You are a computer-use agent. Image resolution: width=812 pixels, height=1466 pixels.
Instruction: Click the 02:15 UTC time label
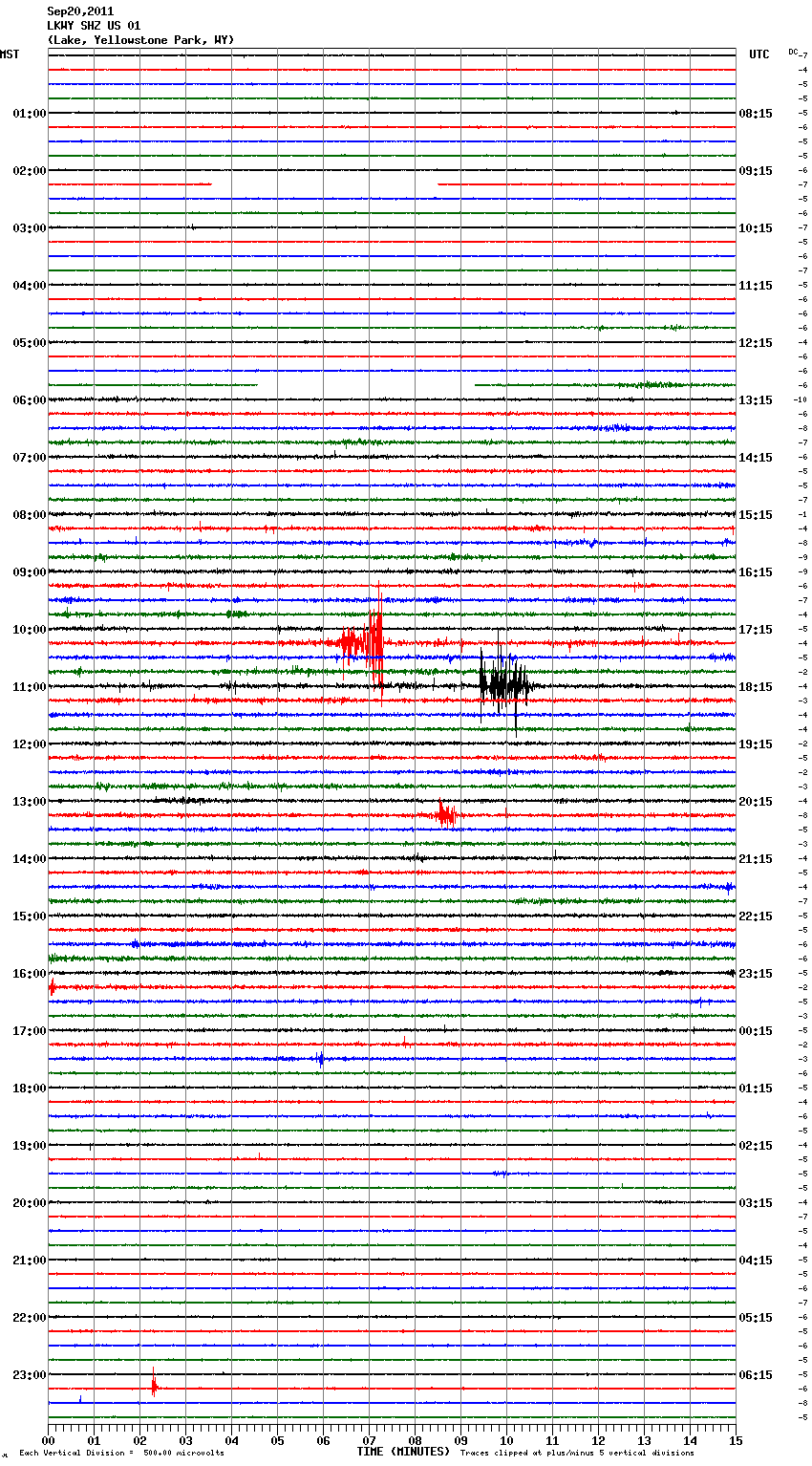756,1146
